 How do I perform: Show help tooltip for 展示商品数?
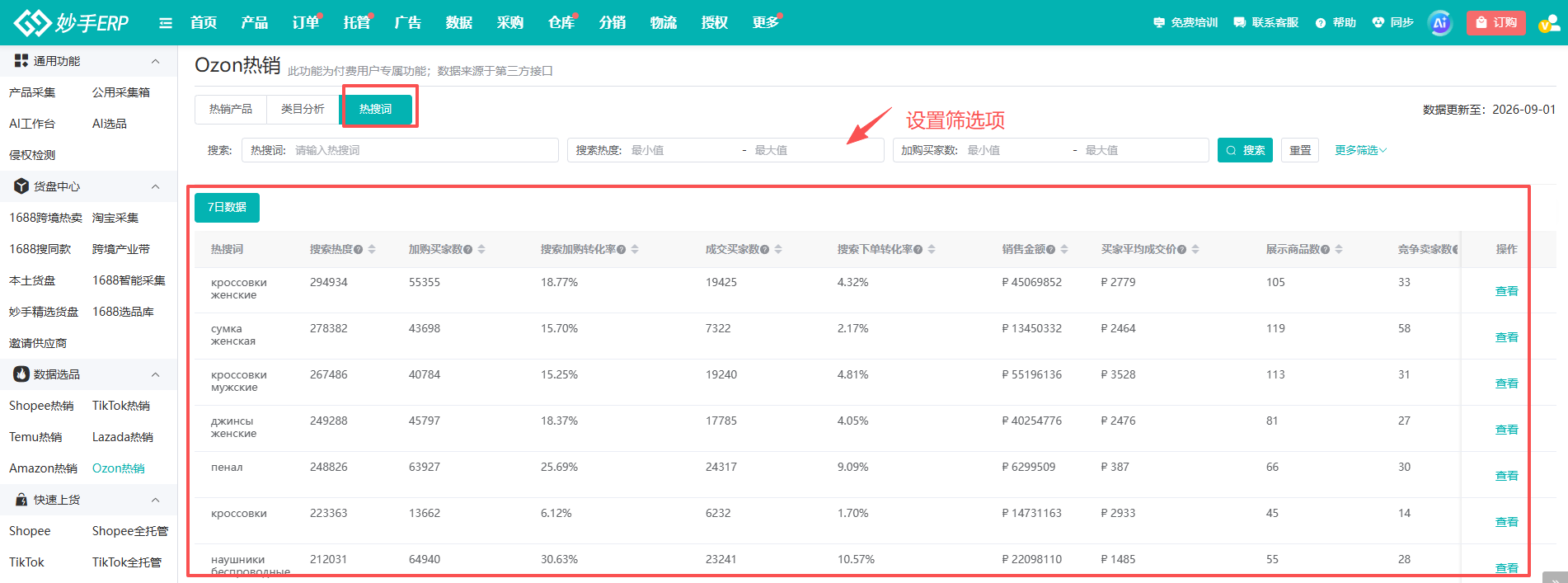coord(1325,250)
